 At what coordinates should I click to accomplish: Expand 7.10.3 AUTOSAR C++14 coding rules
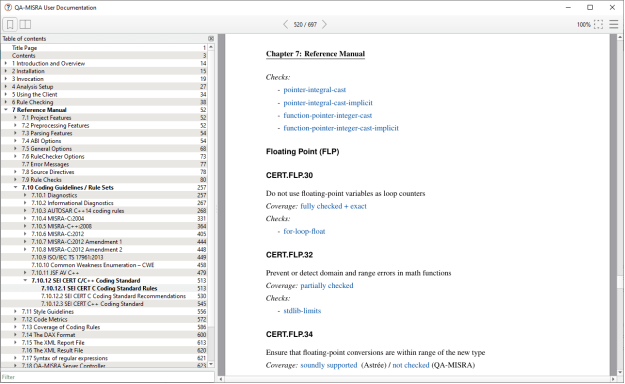pyautogui.click(x=25, y=211)
